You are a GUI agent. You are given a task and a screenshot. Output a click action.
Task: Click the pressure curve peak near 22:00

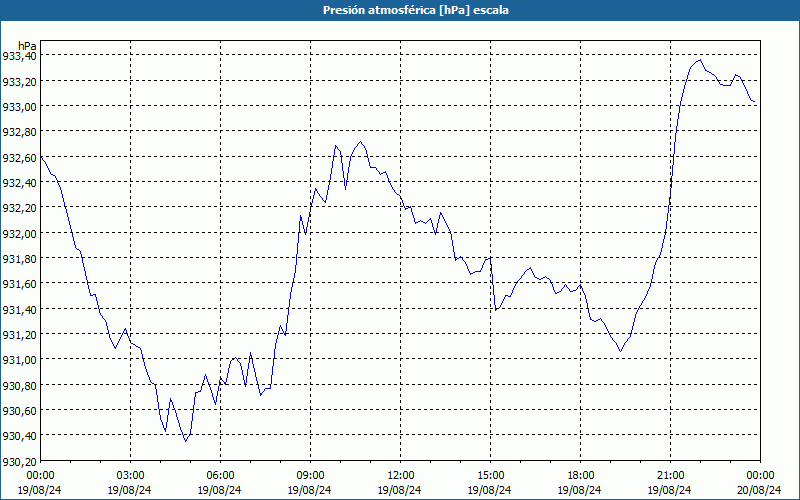700,60
